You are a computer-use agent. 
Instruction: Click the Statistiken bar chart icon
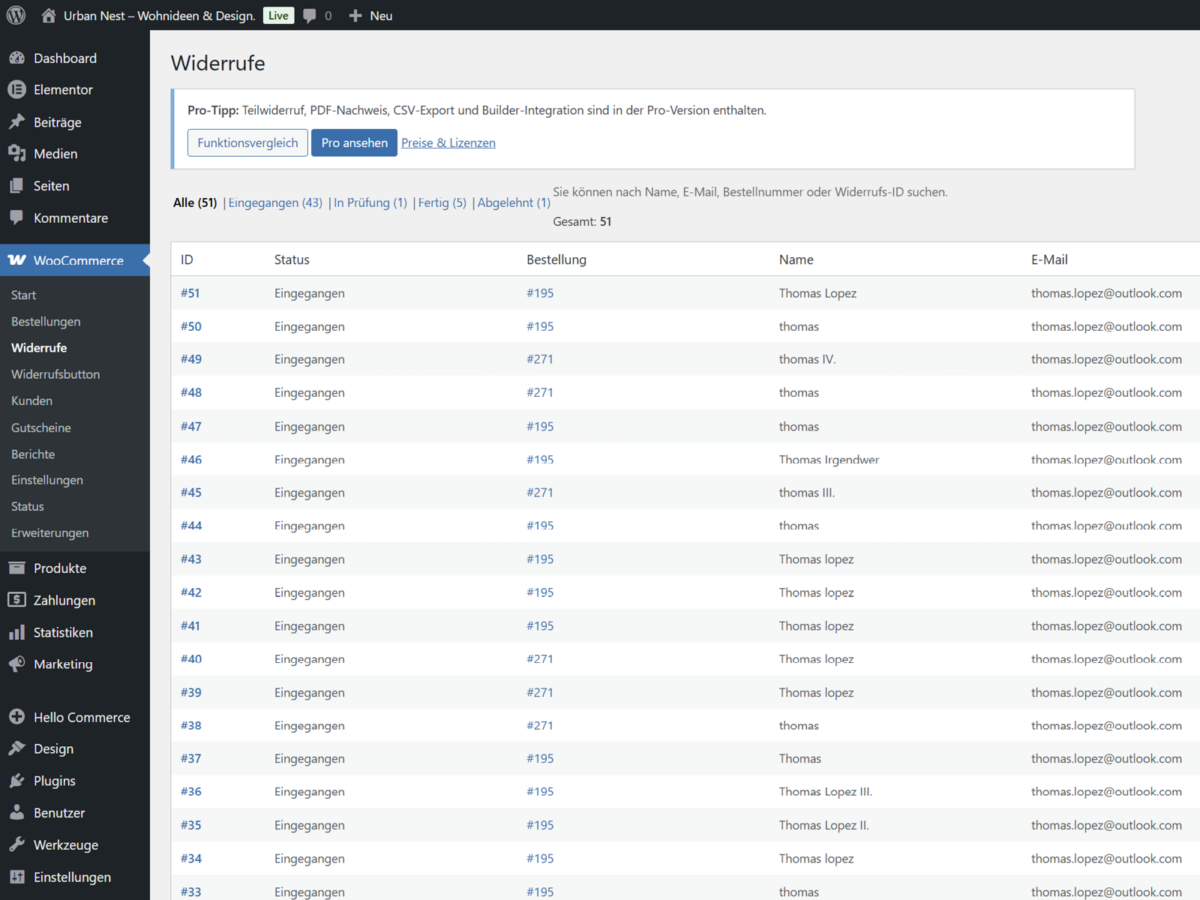pyautogui.click(x=16, y=633)
